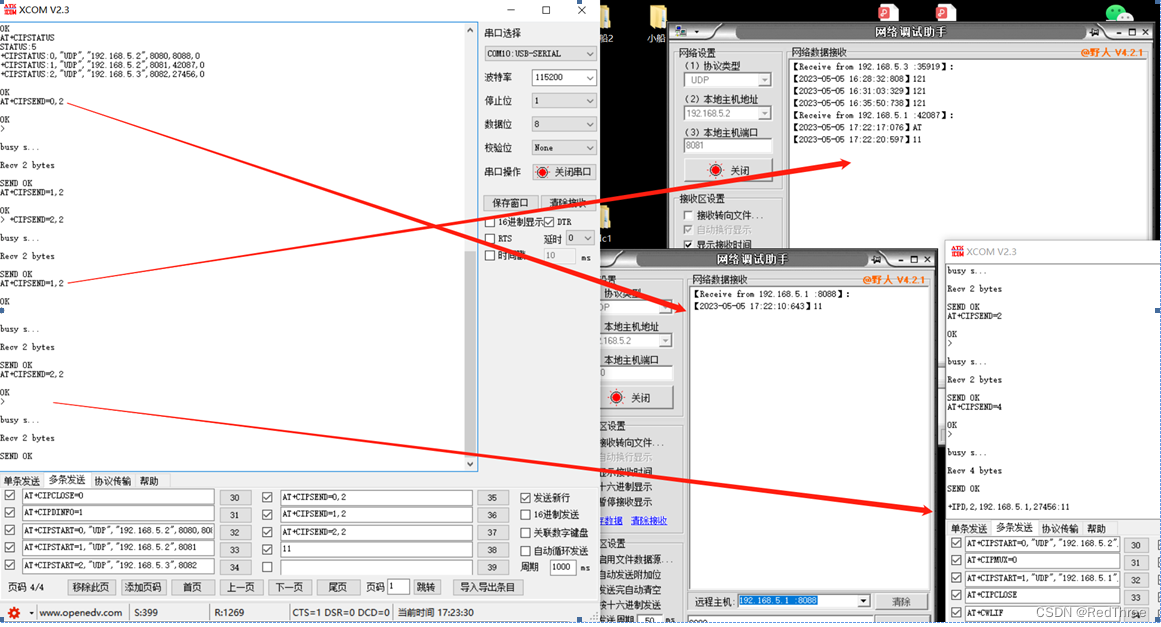
Task: Enable the 16进制发送 checkbox
Action: pos(525,514)
